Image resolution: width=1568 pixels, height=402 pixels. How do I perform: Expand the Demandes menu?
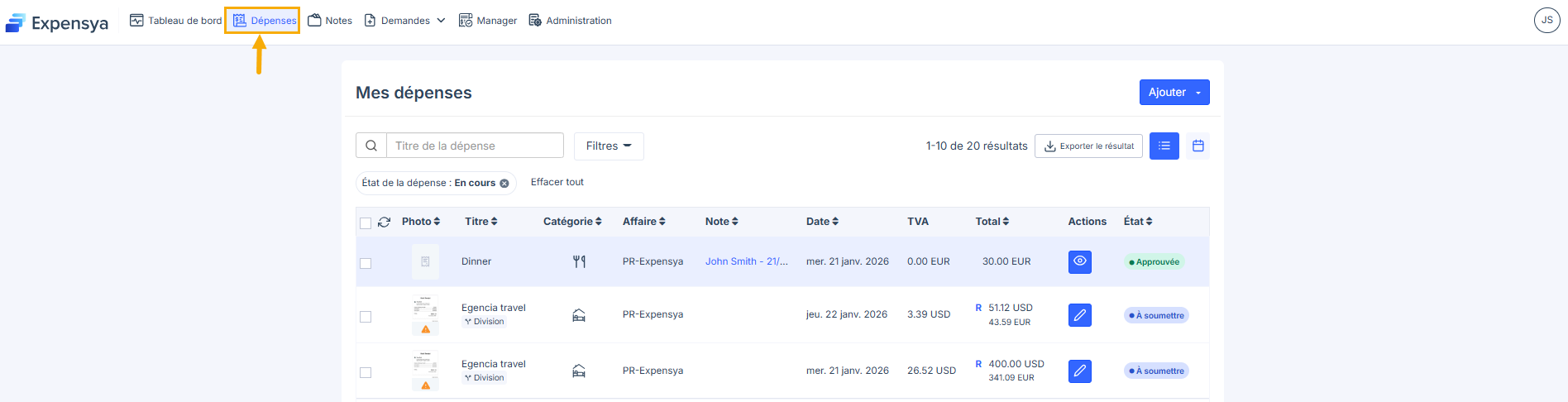click(405, 21)
